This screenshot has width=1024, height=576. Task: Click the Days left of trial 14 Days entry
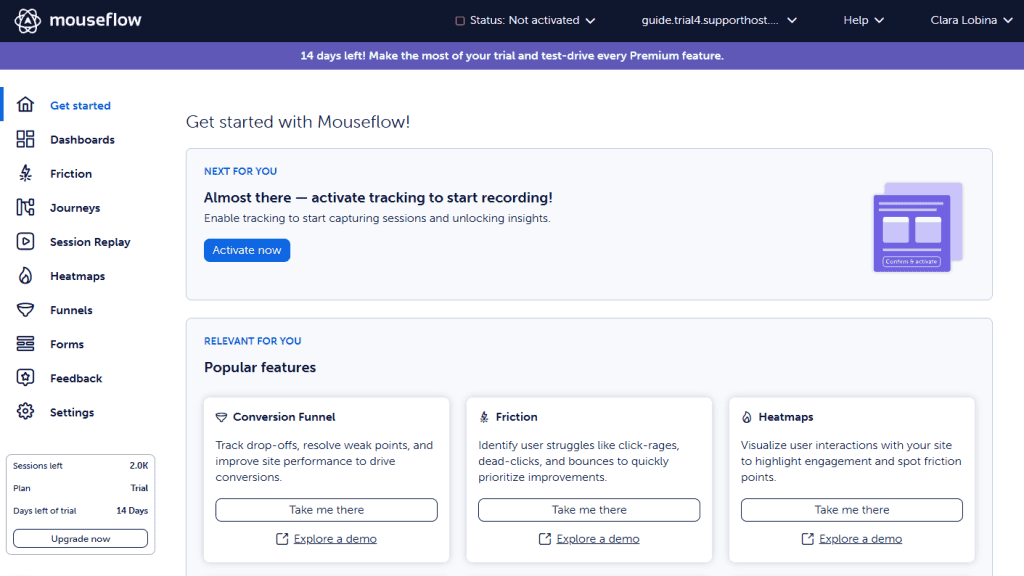[80, 511]
